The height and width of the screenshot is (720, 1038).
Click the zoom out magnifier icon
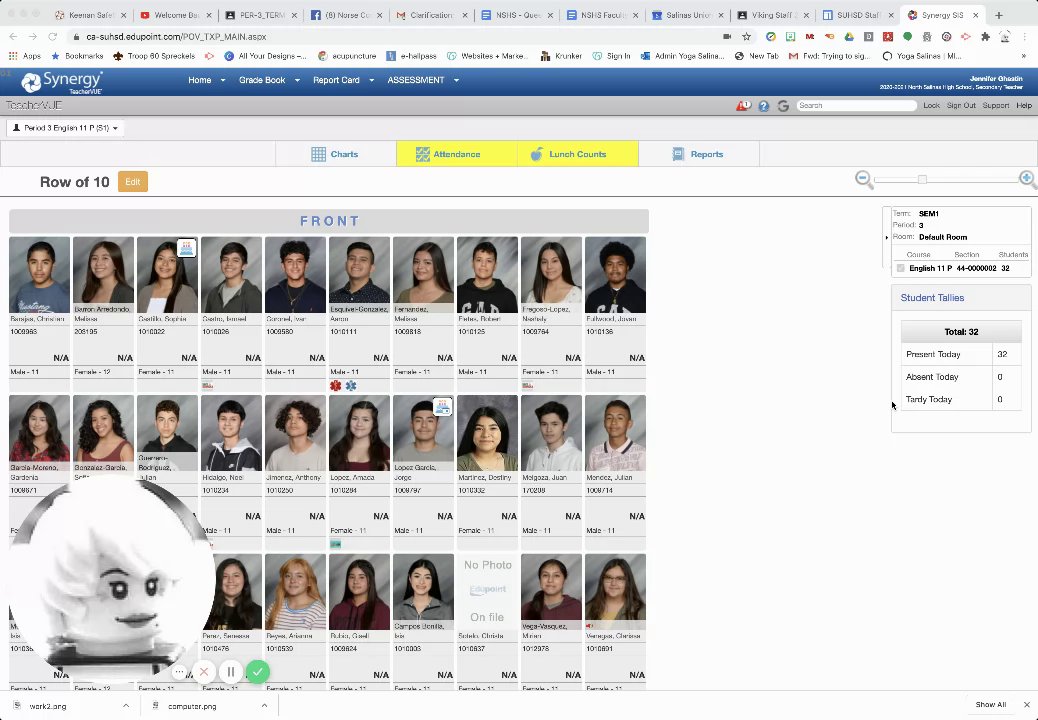coord(863,179)
